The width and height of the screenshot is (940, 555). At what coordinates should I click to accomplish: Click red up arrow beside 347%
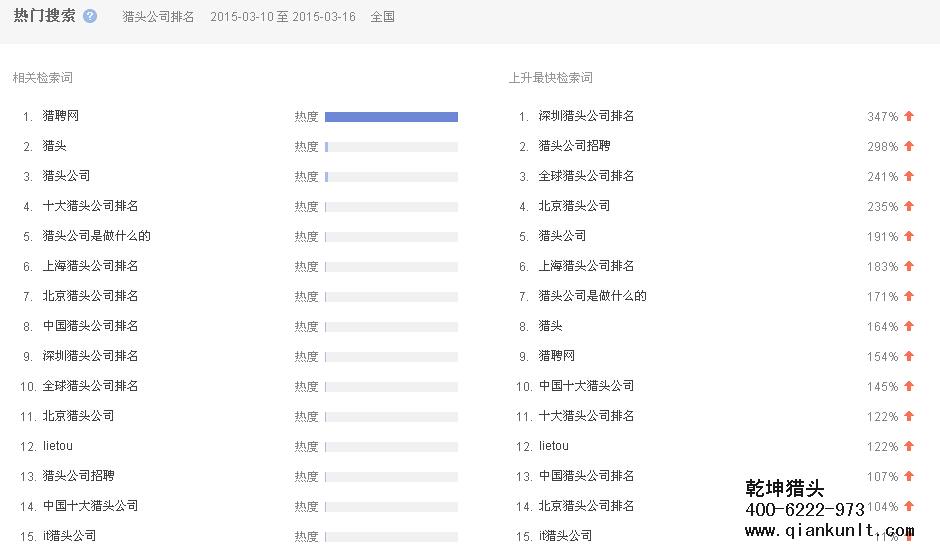click(x=909, y=116)
